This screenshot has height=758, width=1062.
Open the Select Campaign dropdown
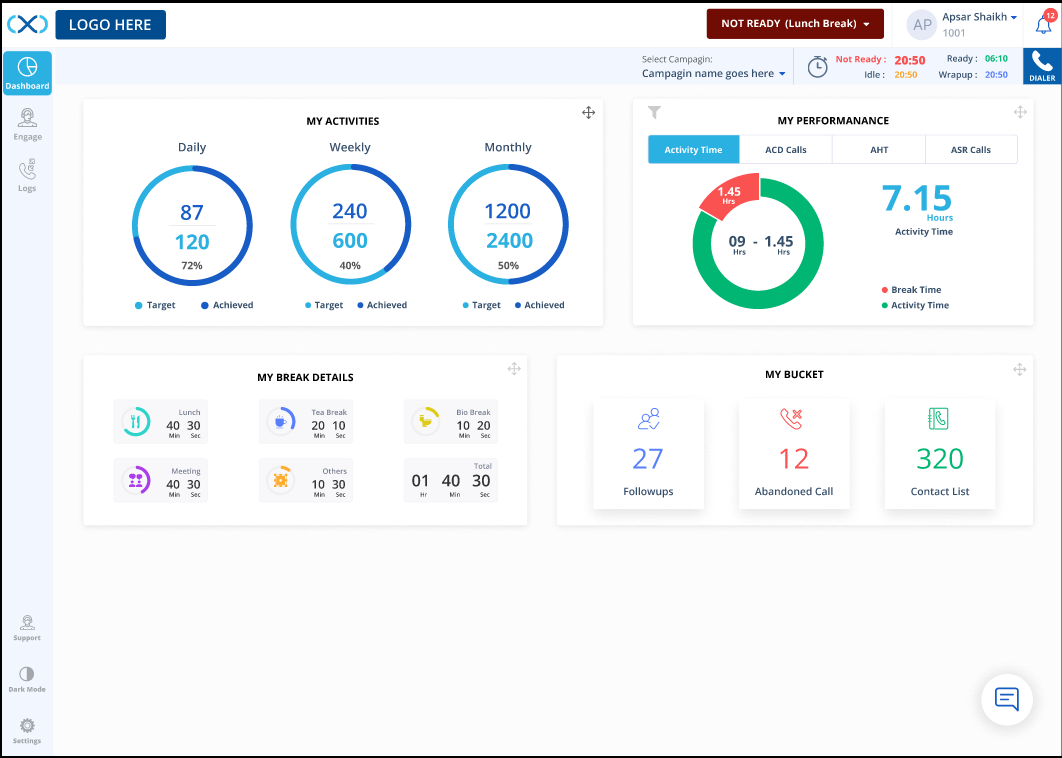coord(713,74)
